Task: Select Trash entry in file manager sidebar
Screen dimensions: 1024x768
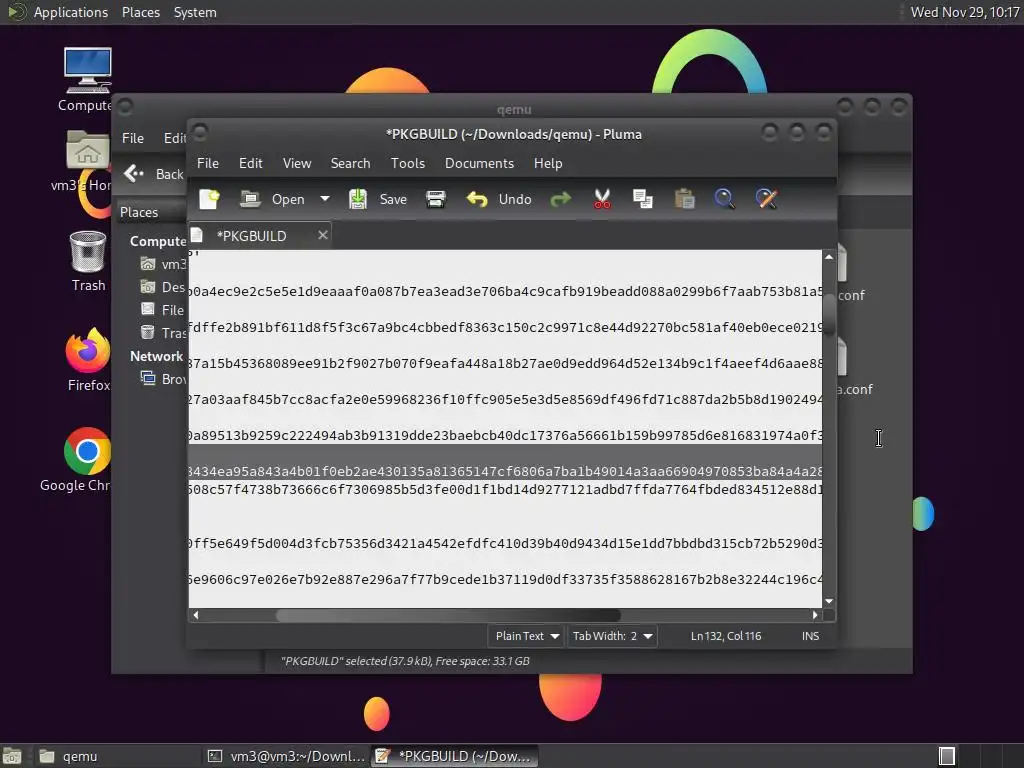Action: click(x=164, y=333)
